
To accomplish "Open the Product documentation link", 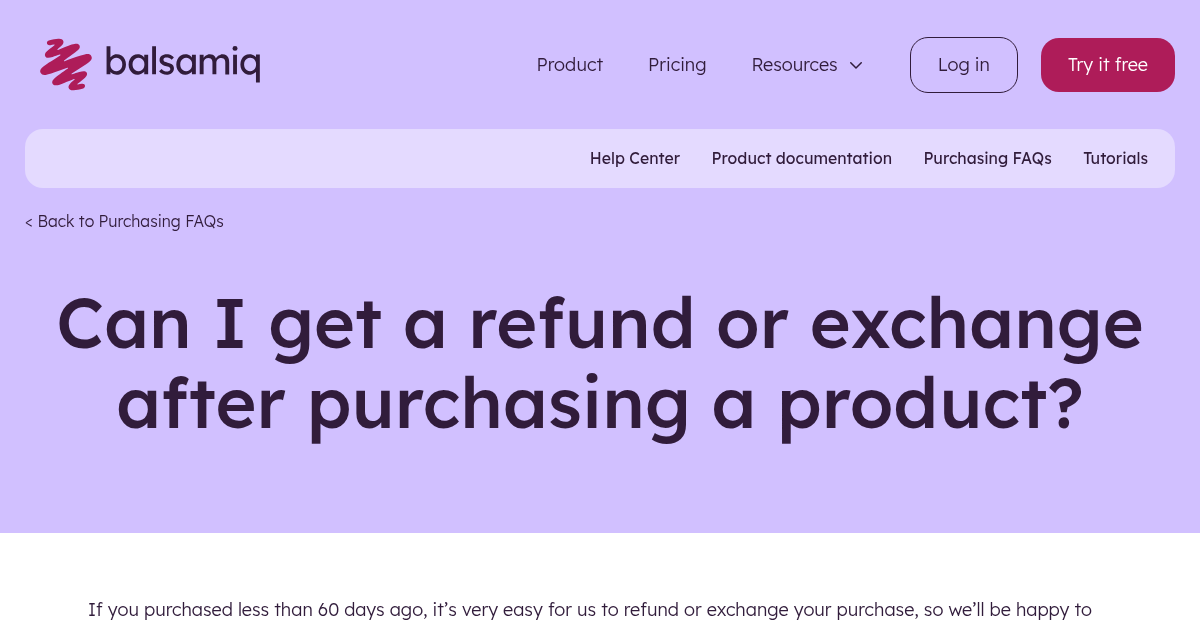I will tap(802, 158).
